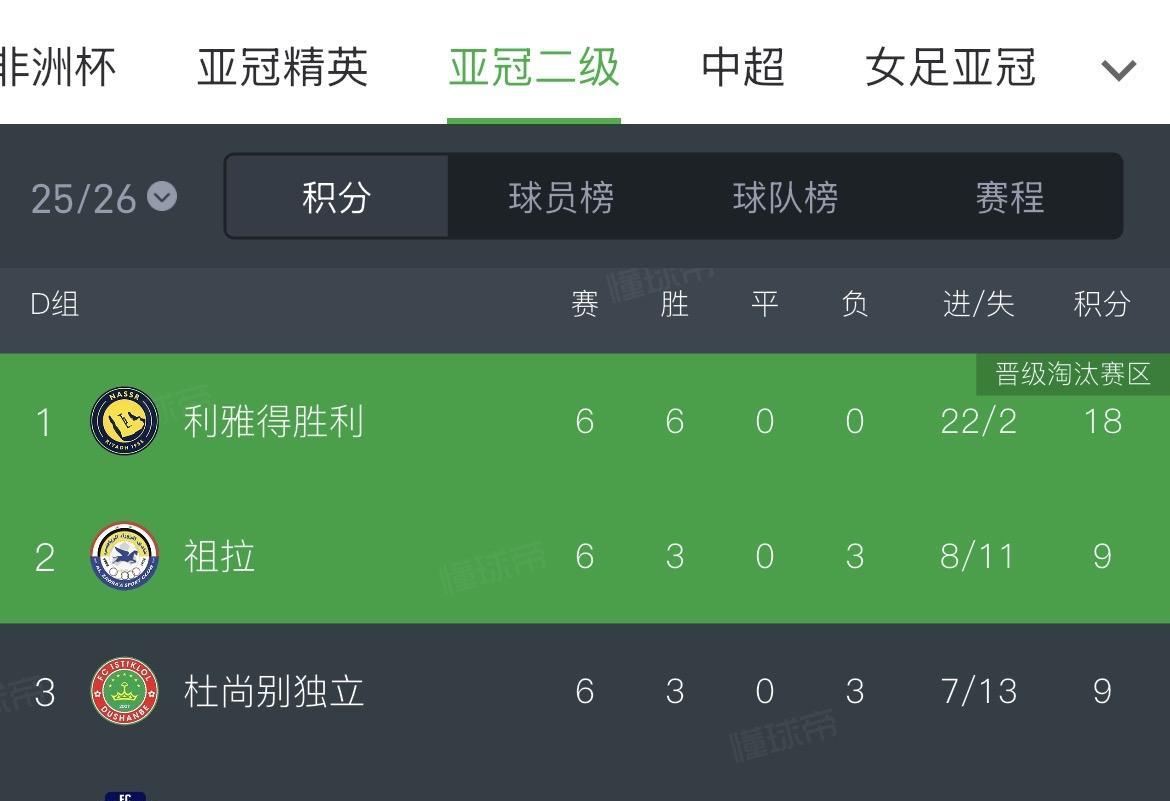Expand the league list chevron
Screen dimensions: 1170x801
(1118, 69)
